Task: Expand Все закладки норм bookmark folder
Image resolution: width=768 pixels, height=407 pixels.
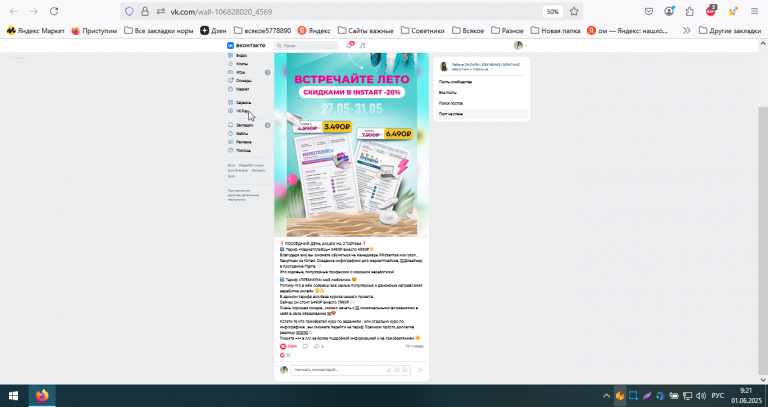Action: coord(159,30)
